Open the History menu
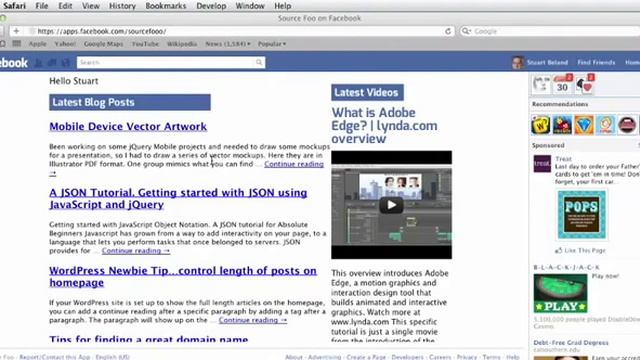This screenshot has width=640, height=360. tap(122, 6)
